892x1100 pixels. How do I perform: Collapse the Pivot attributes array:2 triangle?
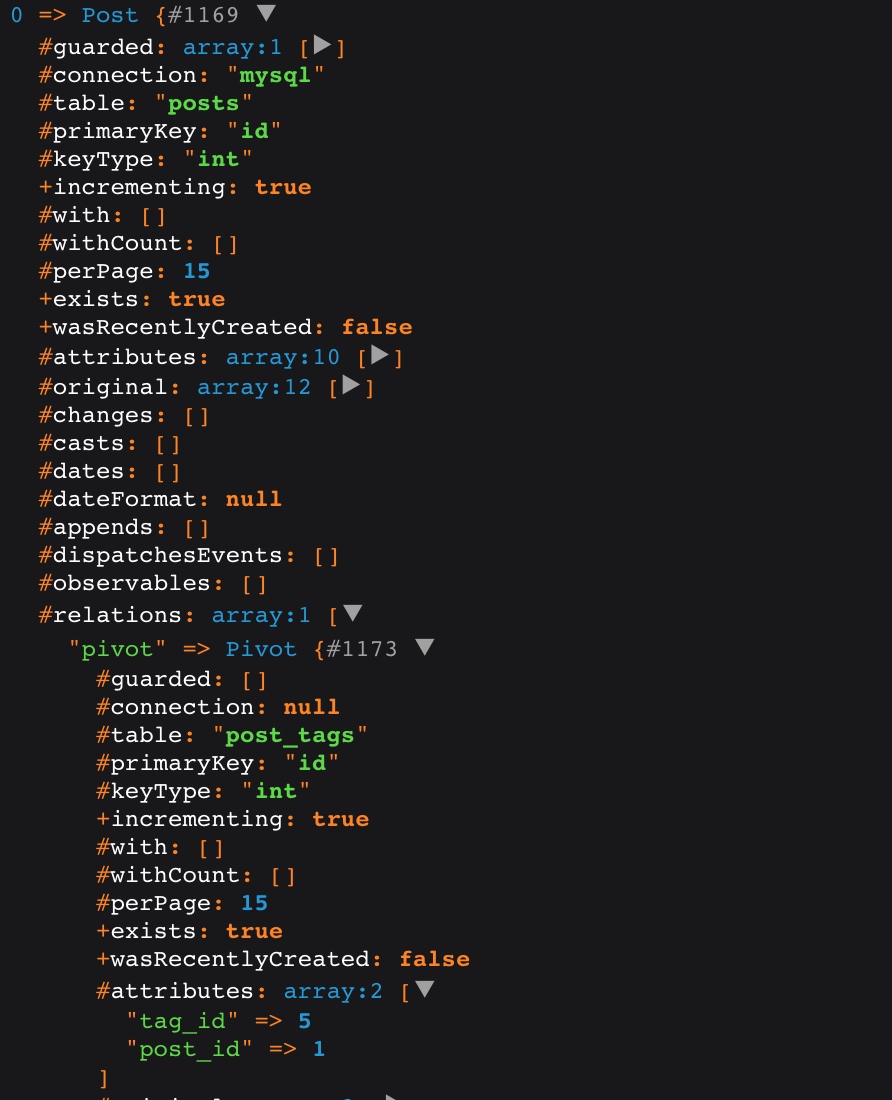(424, 989)
